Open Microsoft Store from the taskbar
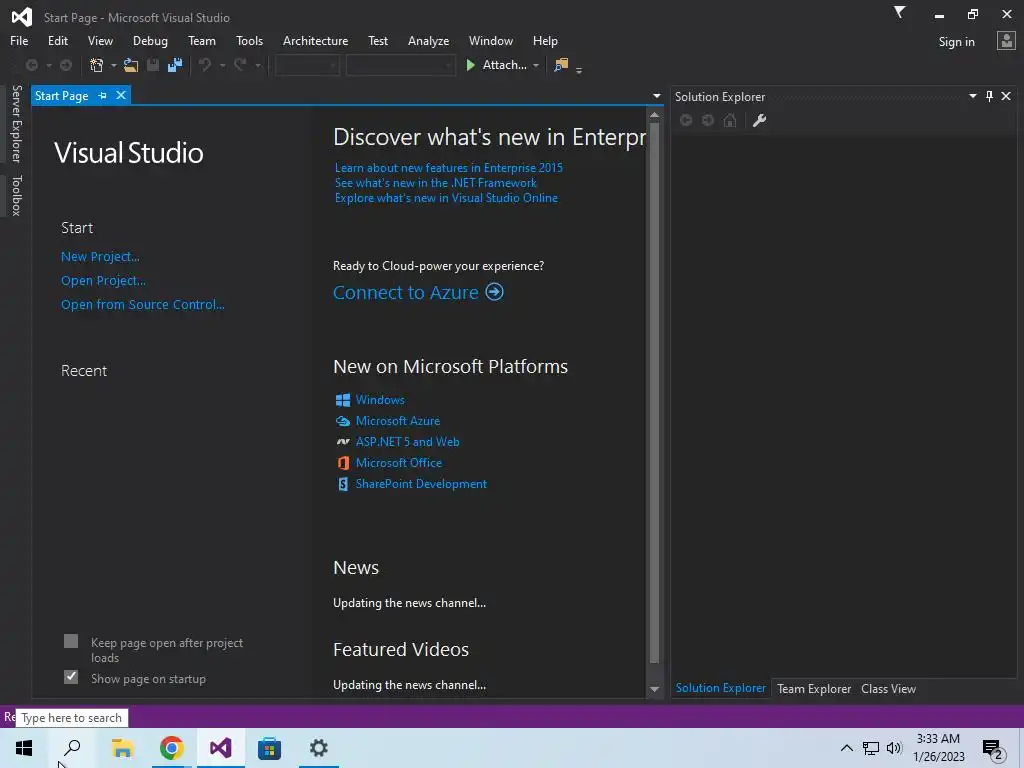1024x768 pixels. (269, 748)
